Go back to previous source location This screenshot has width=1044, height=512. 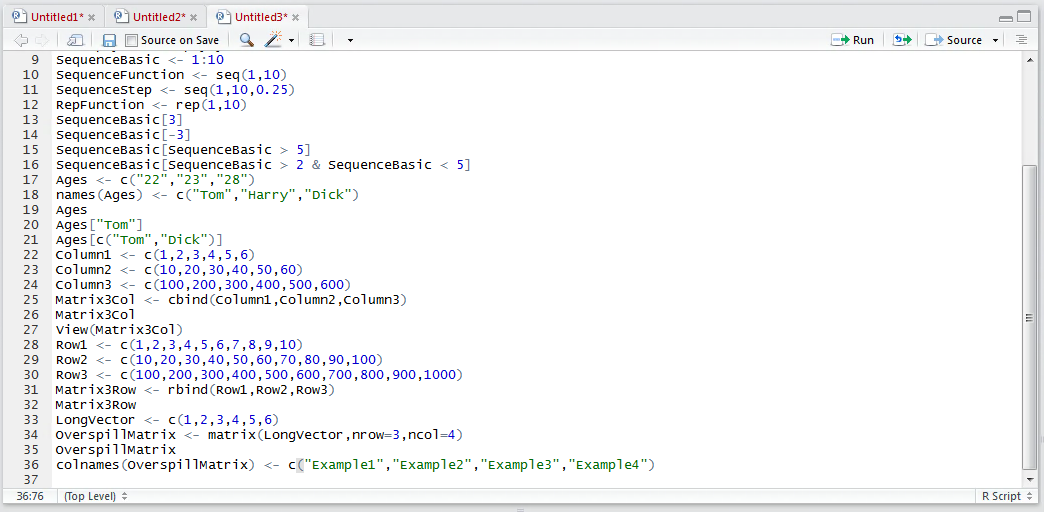[20, 40]
